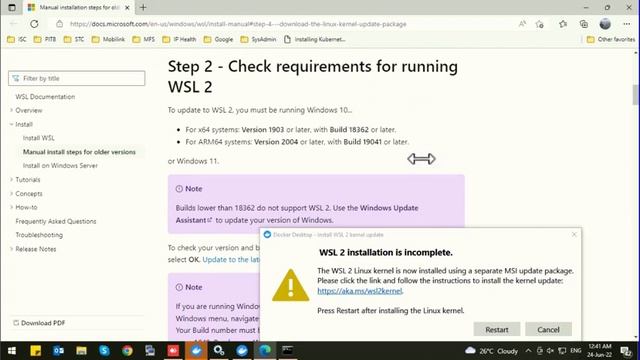Screen dimensions: 640x360
Task: Open the PITB bookmarks folder
Action: tap(45, 39)
